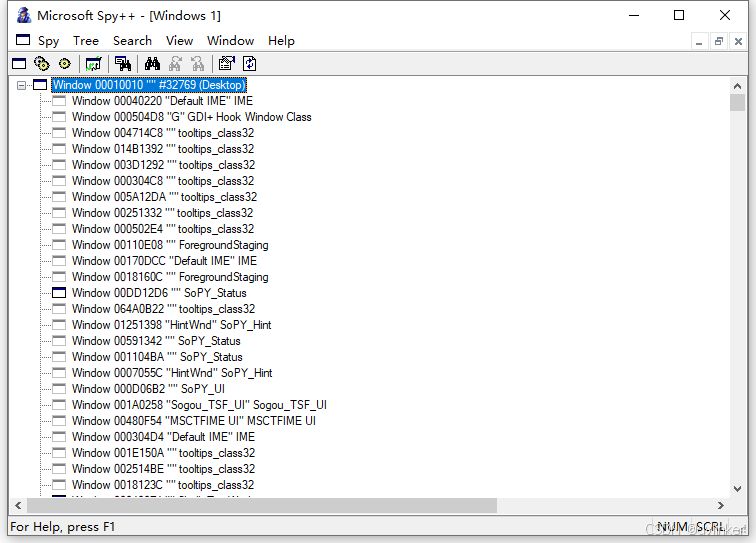Click the window icon beside GDI+ Hook Window Class
756x543 pixels.
pyautogui.click(x=59, y=117)
